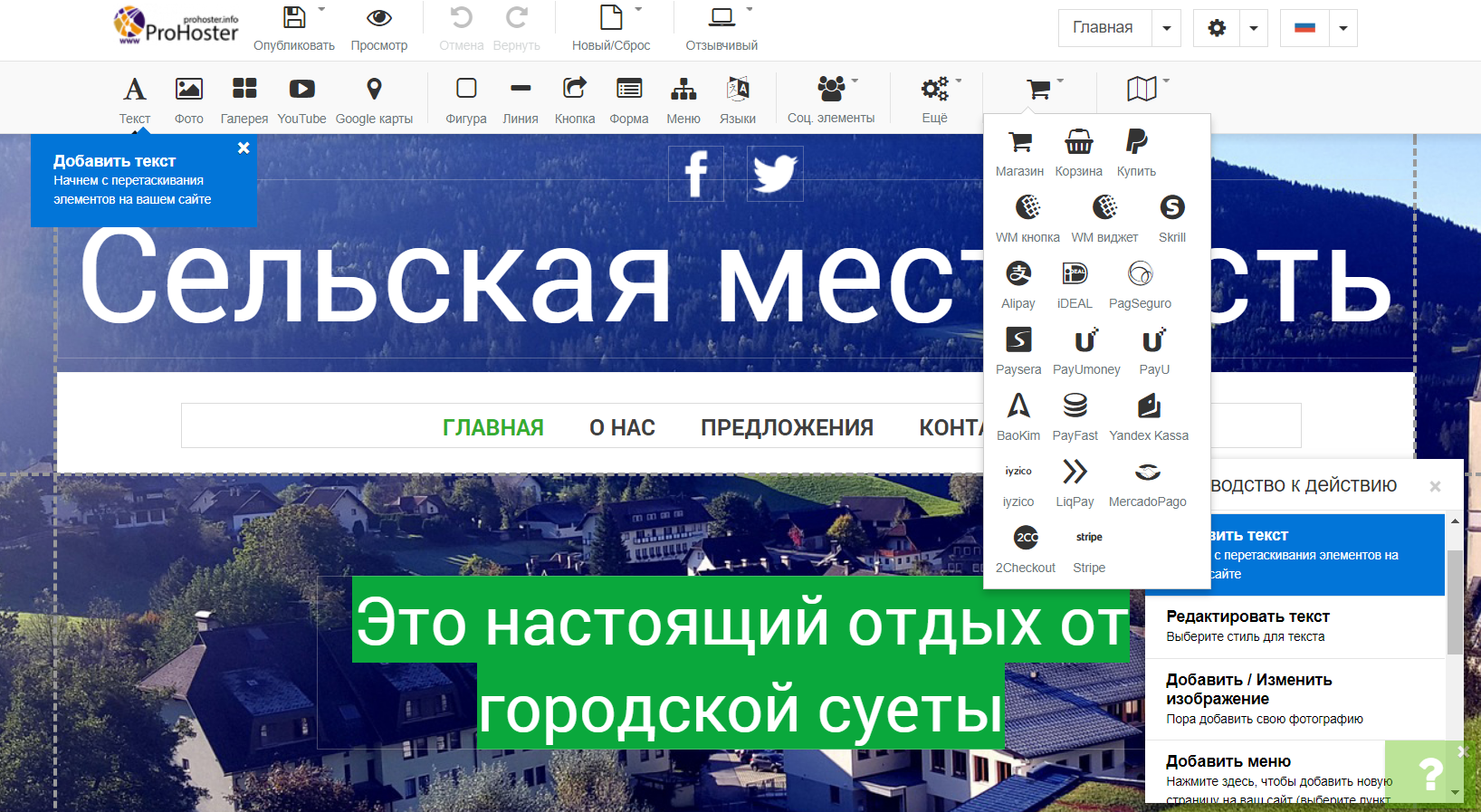The image size is (1481, 812).
Task: Select the LiqPay payment element
Action: [1075, 483]
